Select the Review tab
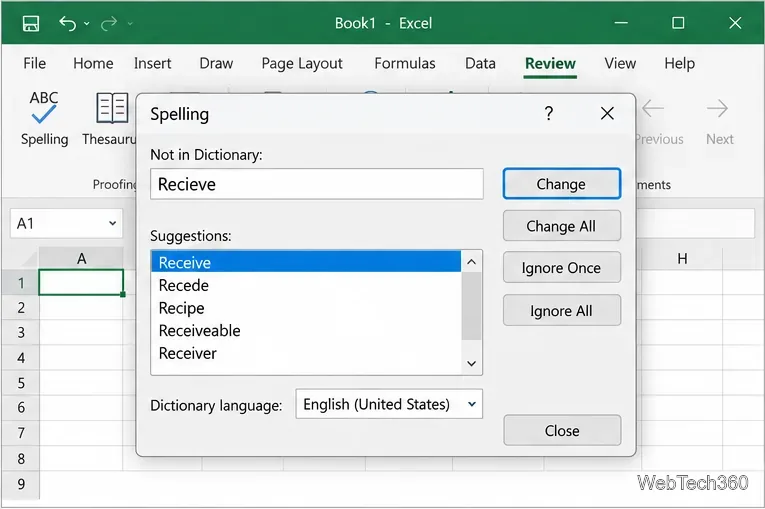The width and height of the screenshot is (765, 509). point(550,63)
